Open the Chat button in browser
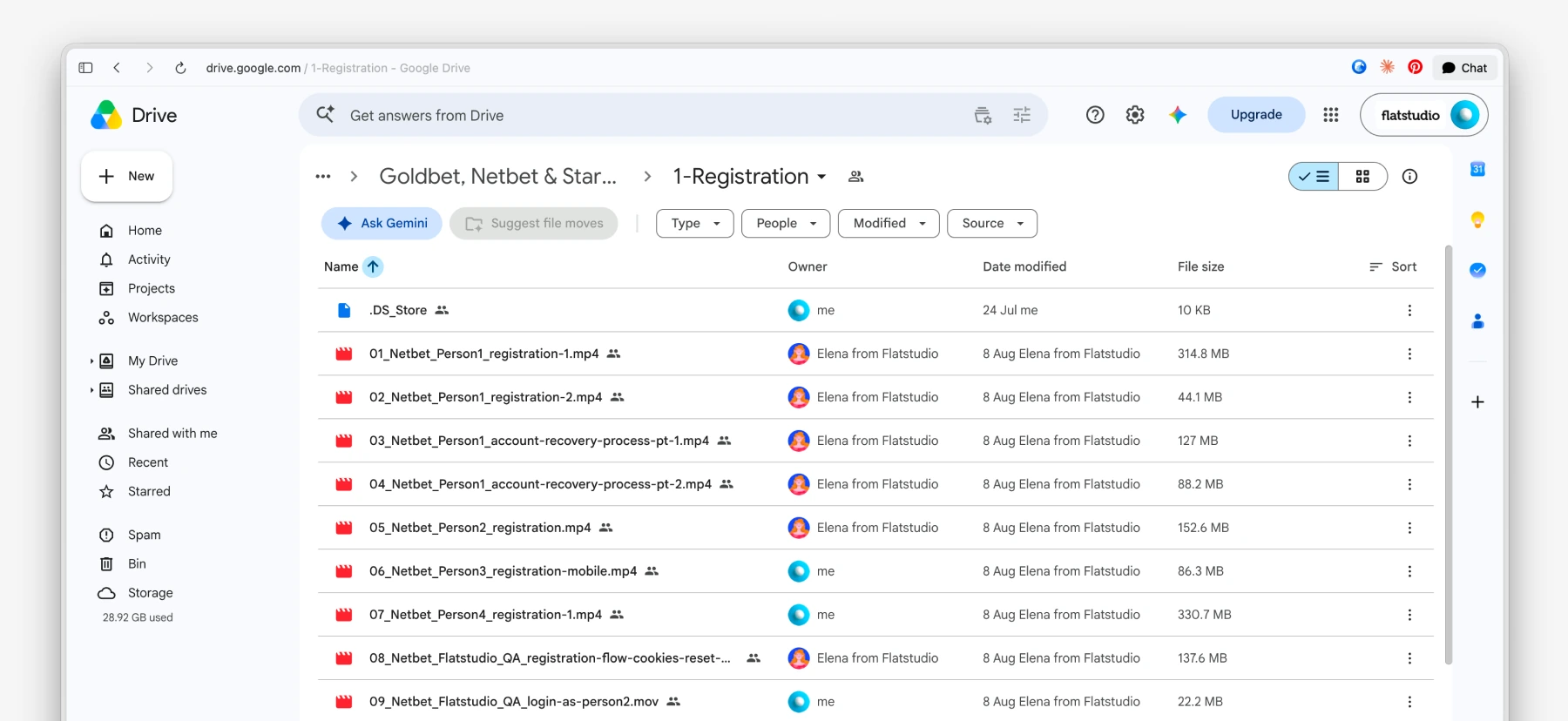Image resolution: width=1568 pixels, height=721 pixels. [1464, 68]
